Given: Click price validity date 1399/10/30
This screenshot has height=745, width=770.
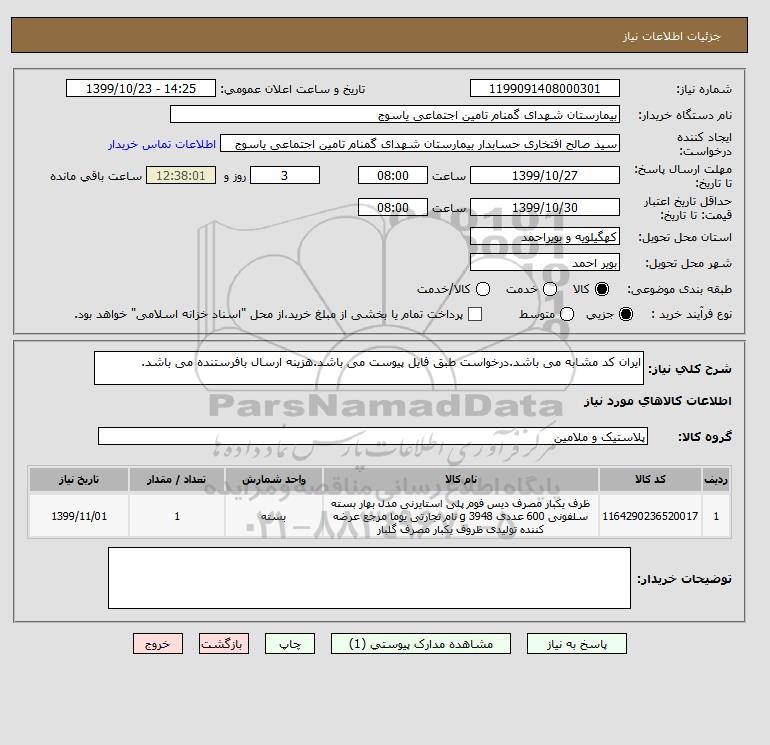Looking at the screenshot, I should point(545,207).
